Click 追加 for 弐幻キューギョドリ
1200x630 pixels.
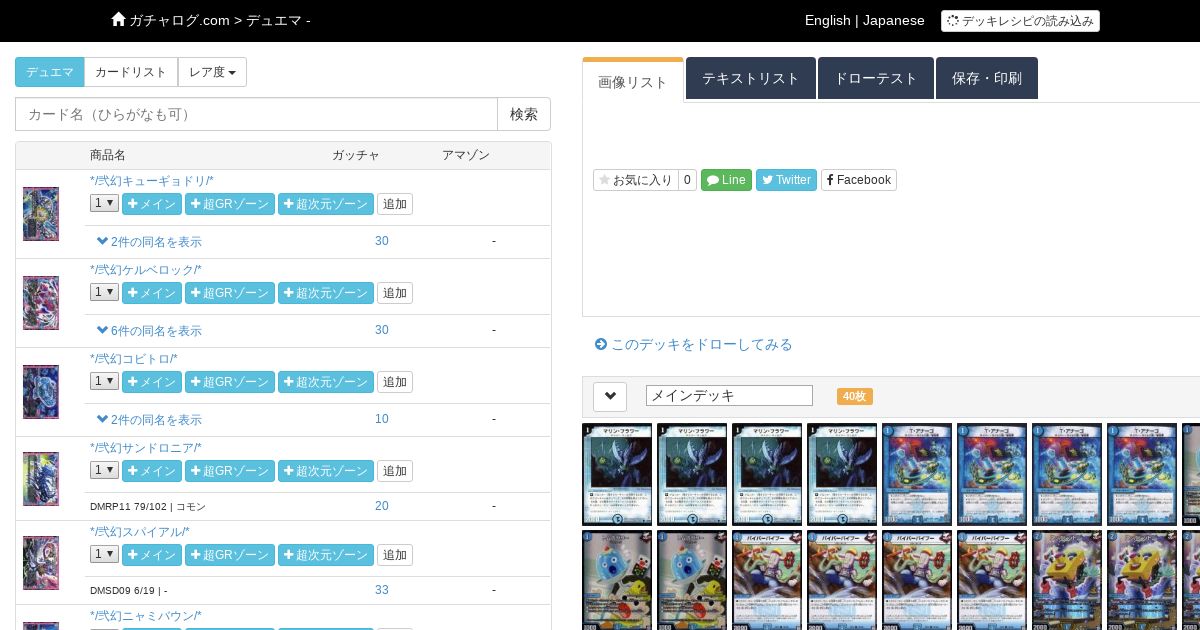coord(395,204)
